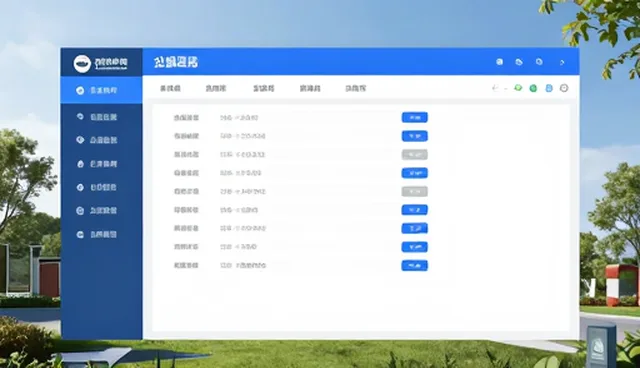Viewport: 640px width, 368px height.
Task: Click the light green icon in the tab toolbar
Action: (518, 88)
